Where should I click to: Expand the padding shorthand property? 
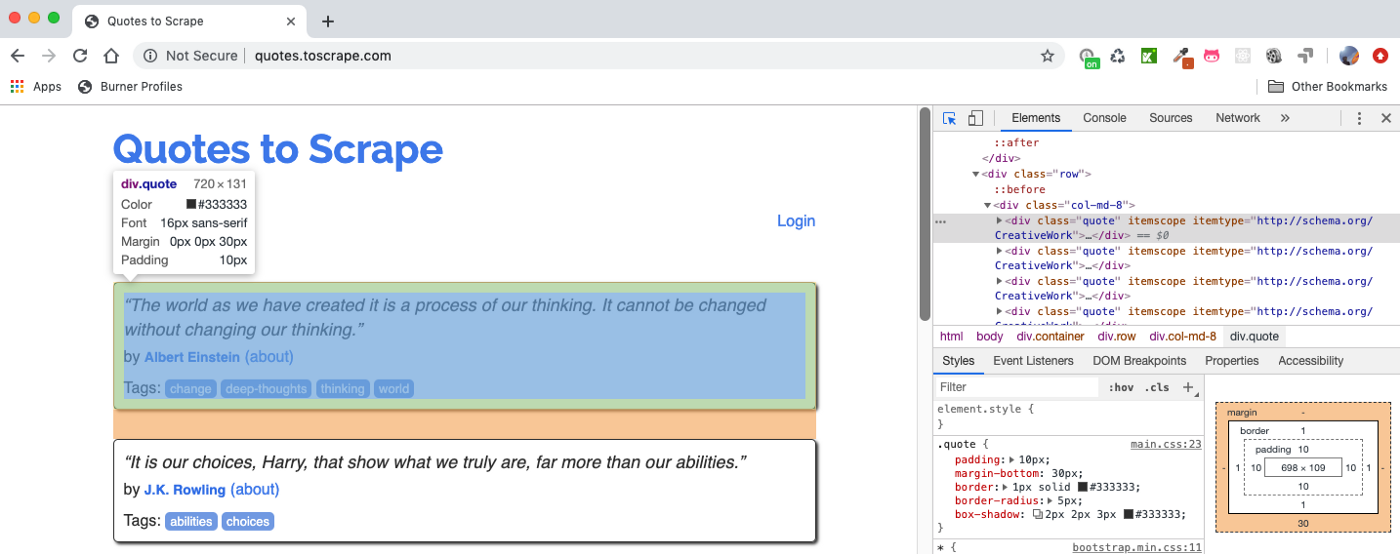point(1013,459)
